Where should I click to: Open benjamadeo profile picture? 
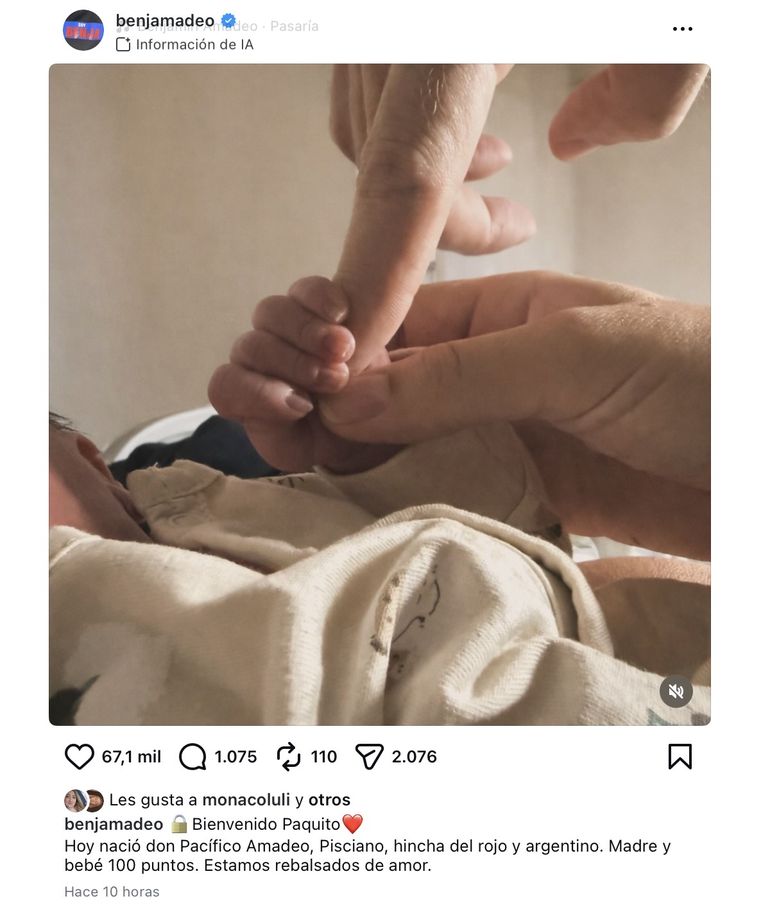click(83, 30)
